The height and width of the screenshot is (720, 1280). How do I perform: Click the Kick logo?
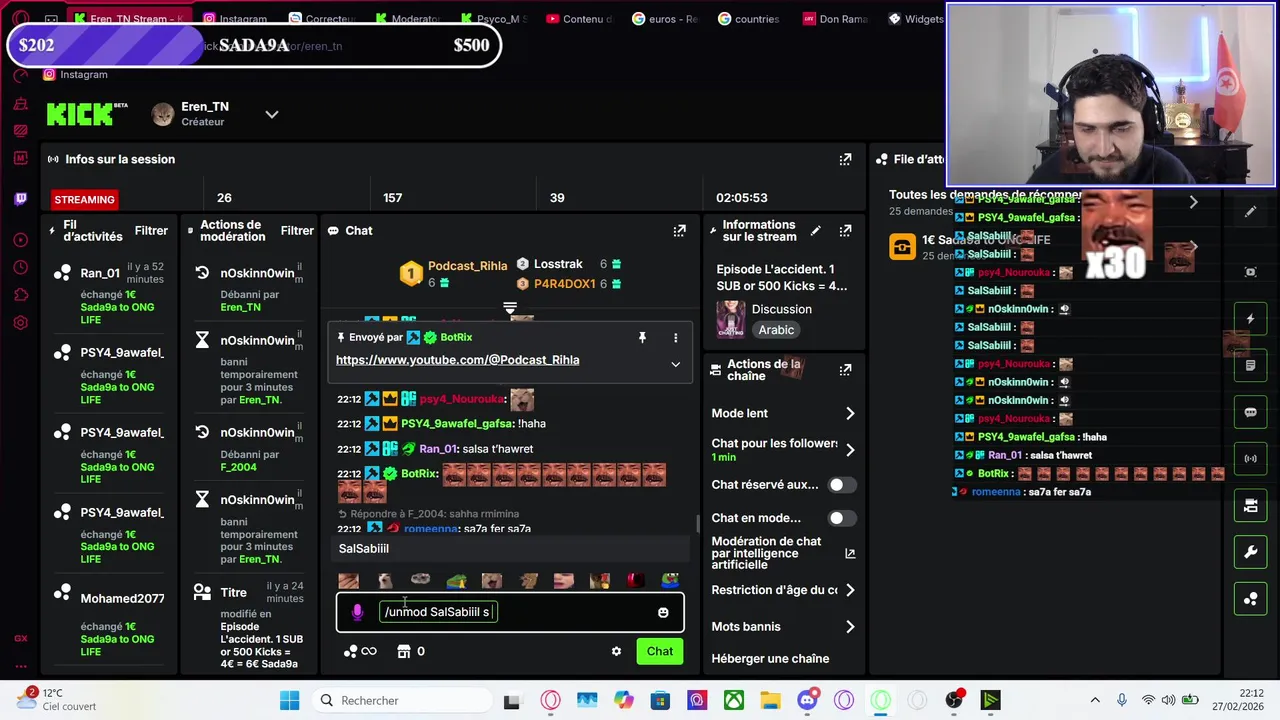(x=87, y=114)
